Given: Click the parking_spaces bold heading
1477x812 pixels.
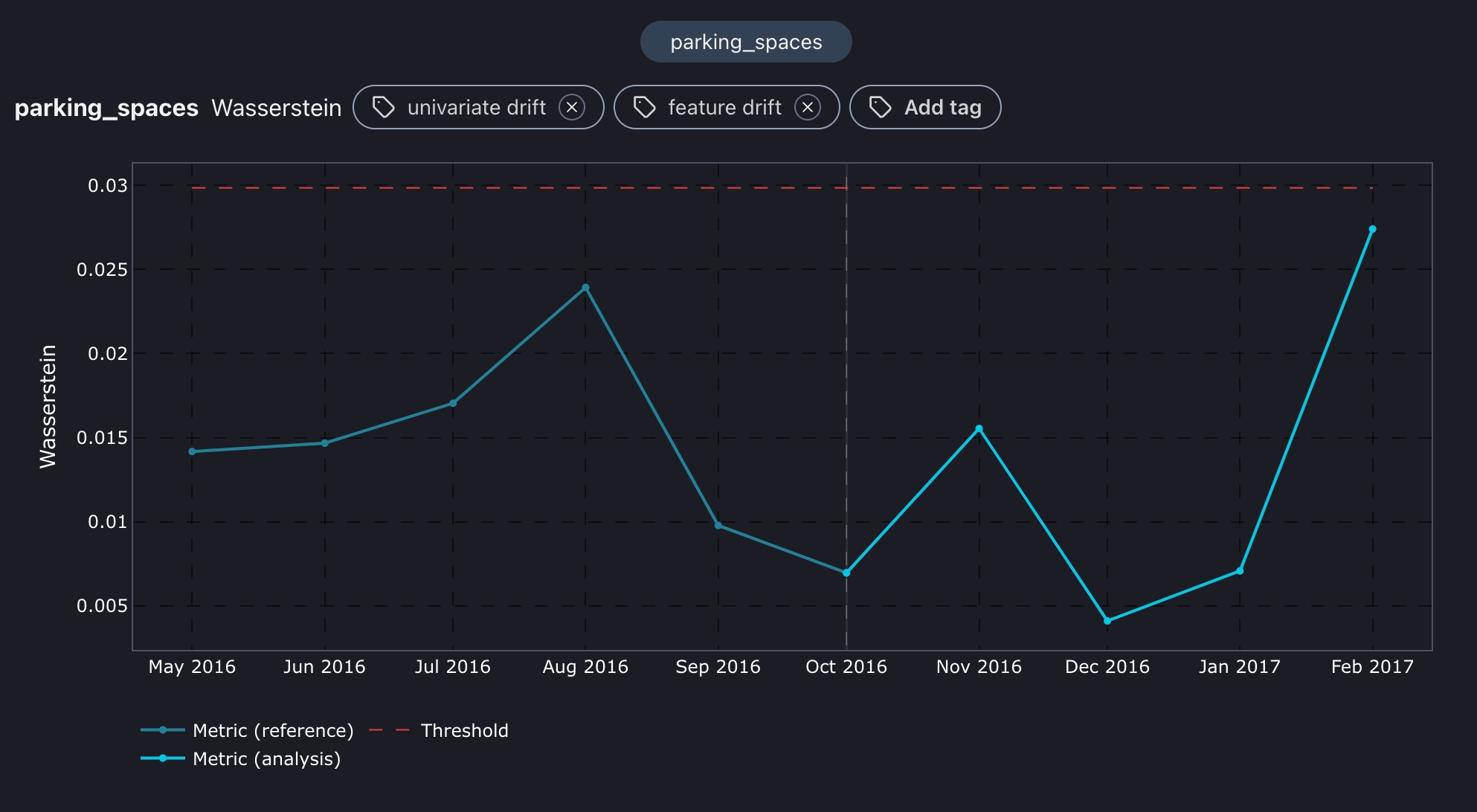Looking at the screenshot, I should coord(106,108).
